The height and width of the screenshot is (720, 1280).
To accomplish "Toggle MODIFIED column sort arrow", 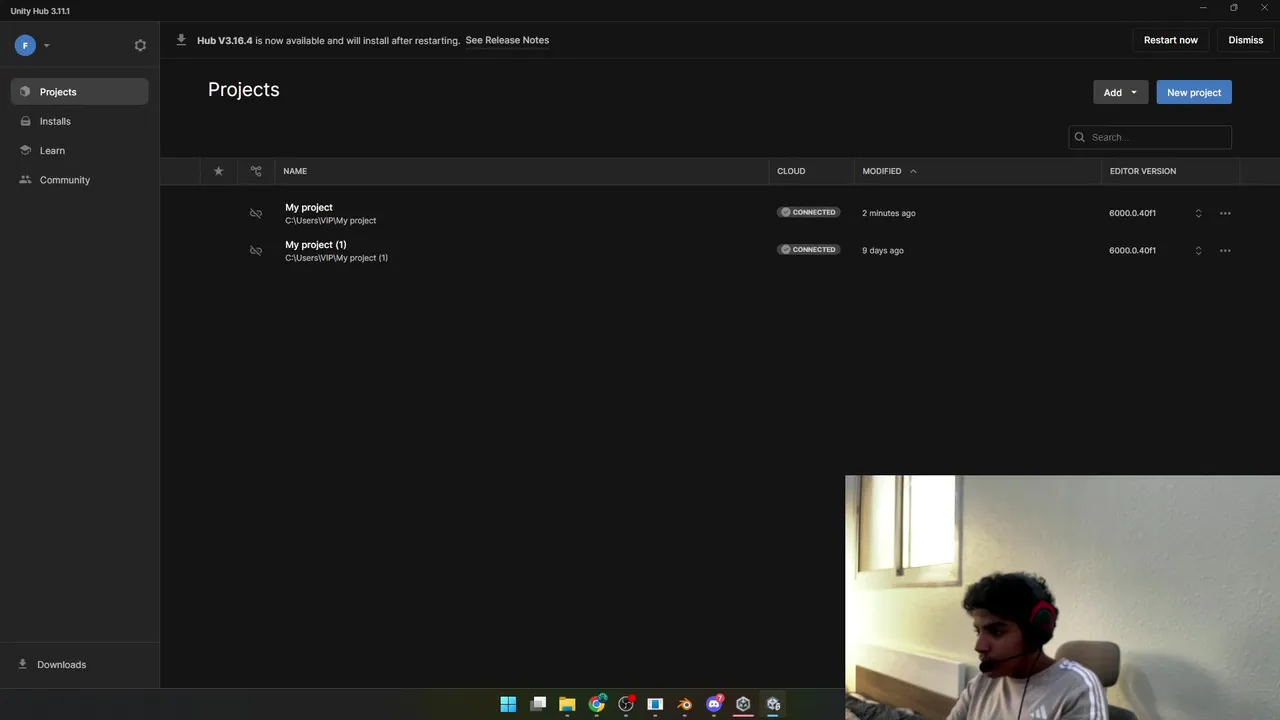I will (913, 171).
